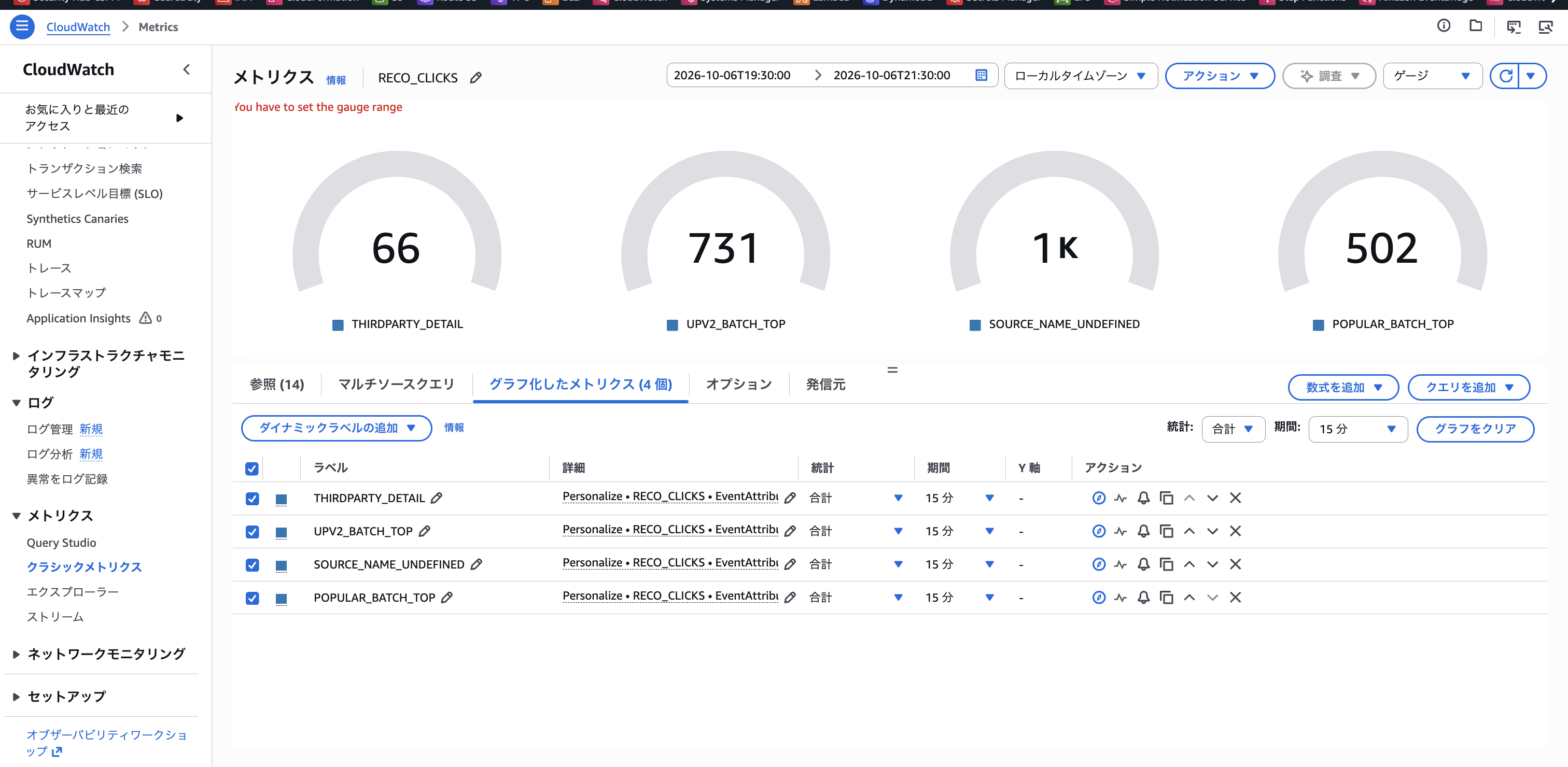This screenshot has width=1568, height=767.
Task: Click the start time field 2026-10-06T19:30:00
Action: (x=732, y=76)
